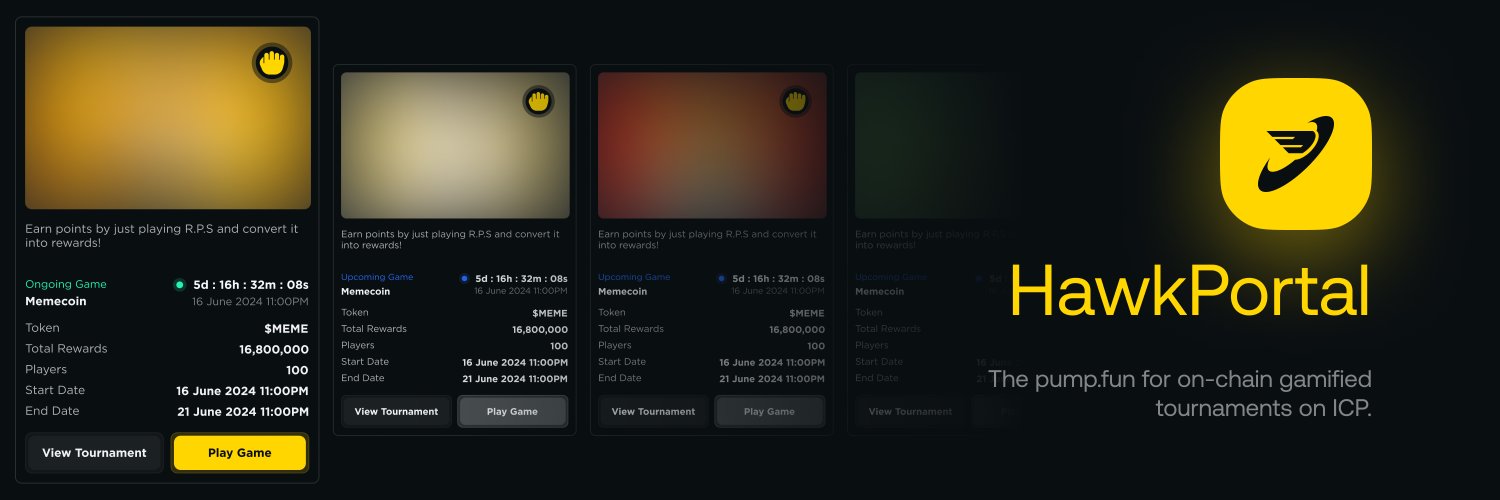1500x500 pixels.
Task: Click 'Upcoming Game' on the red-image card
Action: click(x=634, y=277)
